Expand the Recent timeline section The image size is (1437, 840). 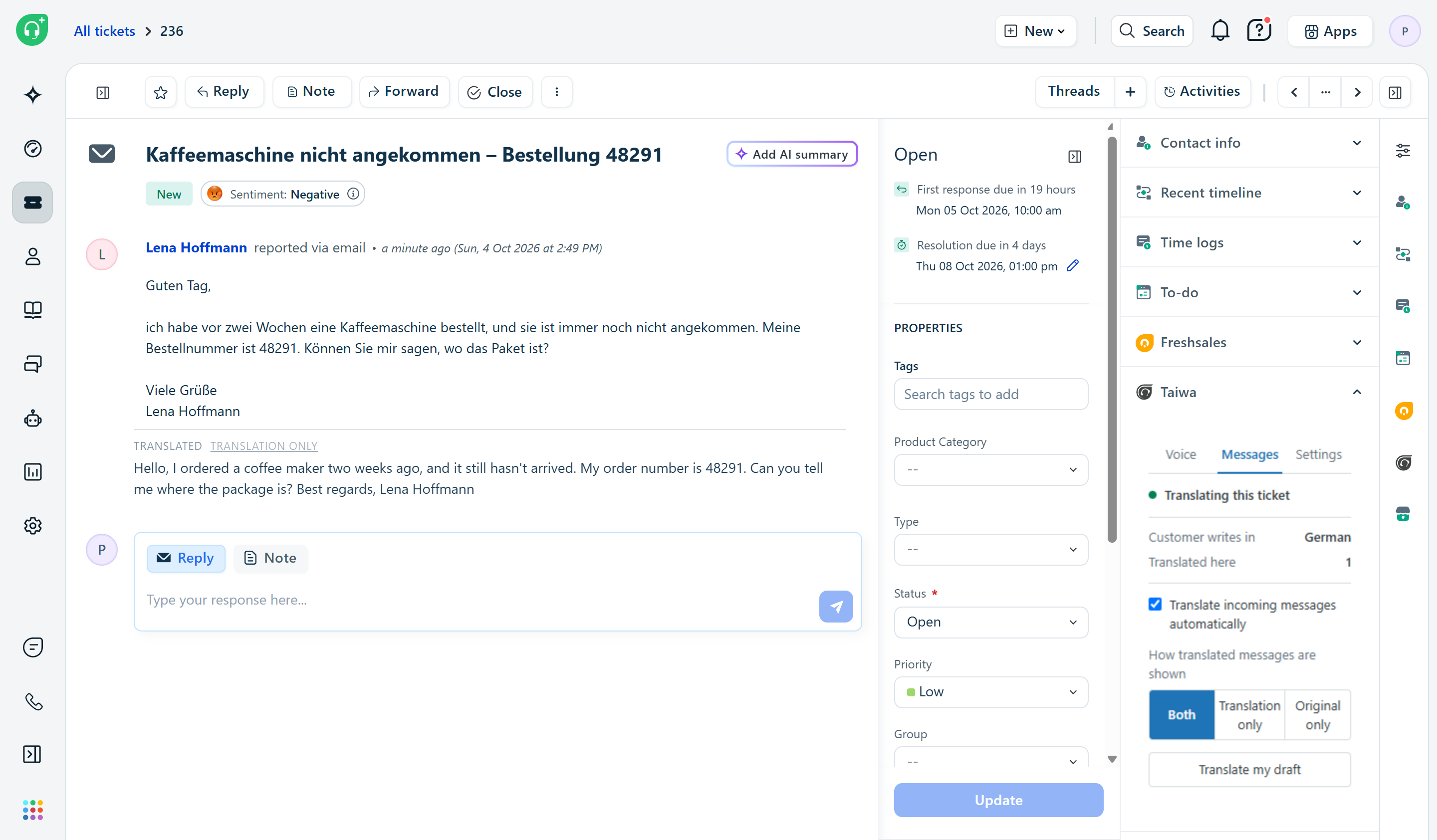tap(1249, 193)
